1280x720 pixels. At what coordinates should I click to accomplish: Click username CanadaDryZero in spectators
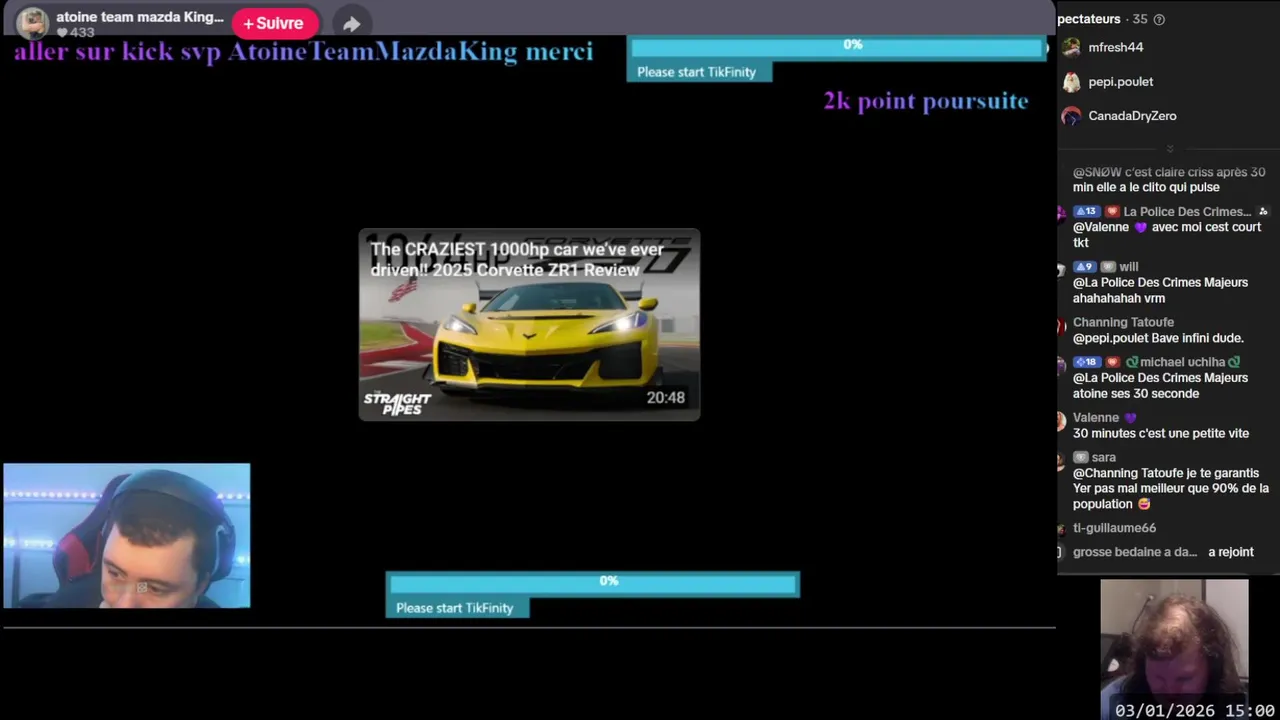coord(1132,116)
